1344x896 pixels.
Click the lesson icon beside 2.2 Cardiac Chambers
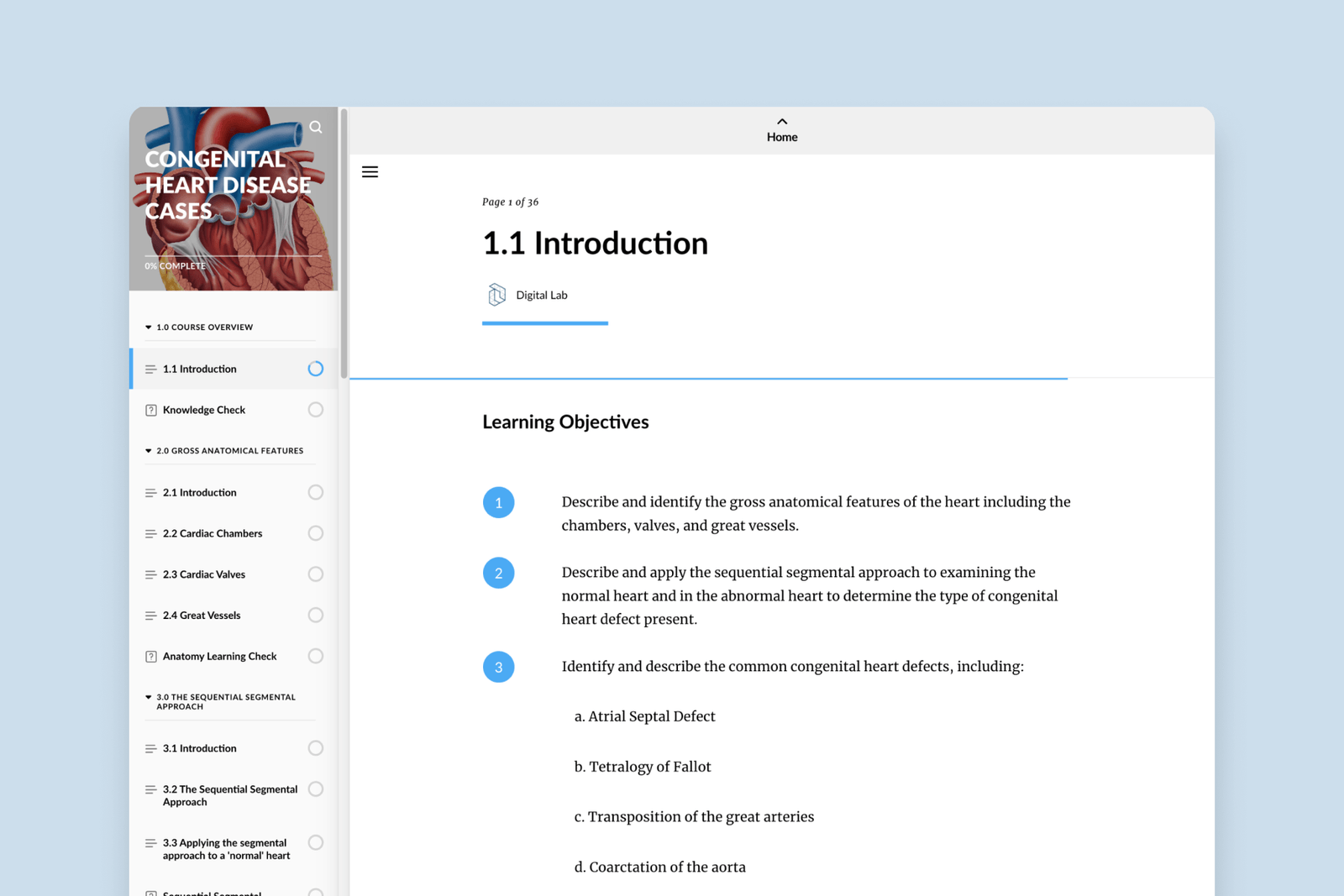(x=151, y=534)
